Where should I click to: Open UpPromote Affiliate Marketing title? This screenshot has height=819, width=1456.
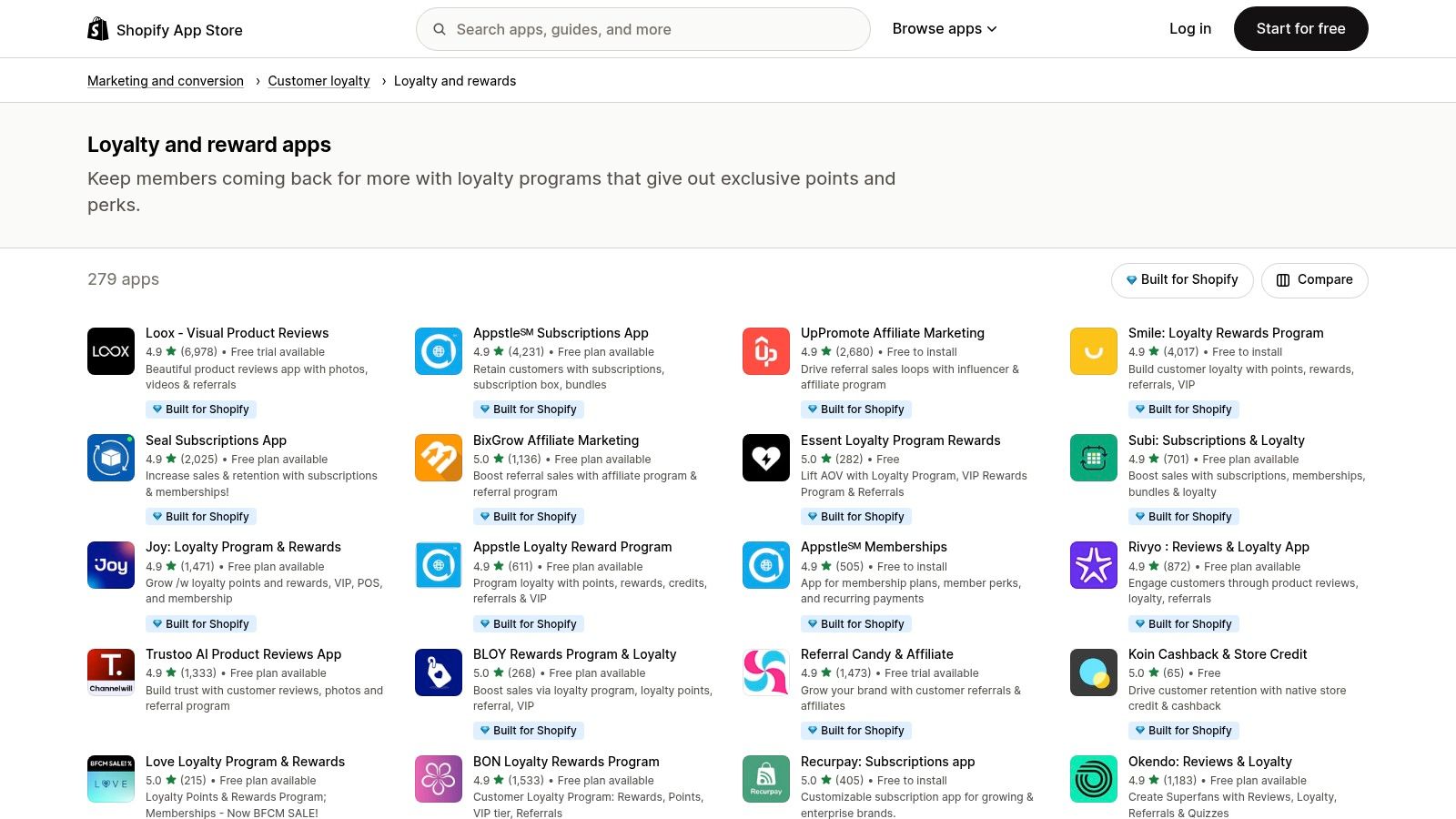click(893, 333)
